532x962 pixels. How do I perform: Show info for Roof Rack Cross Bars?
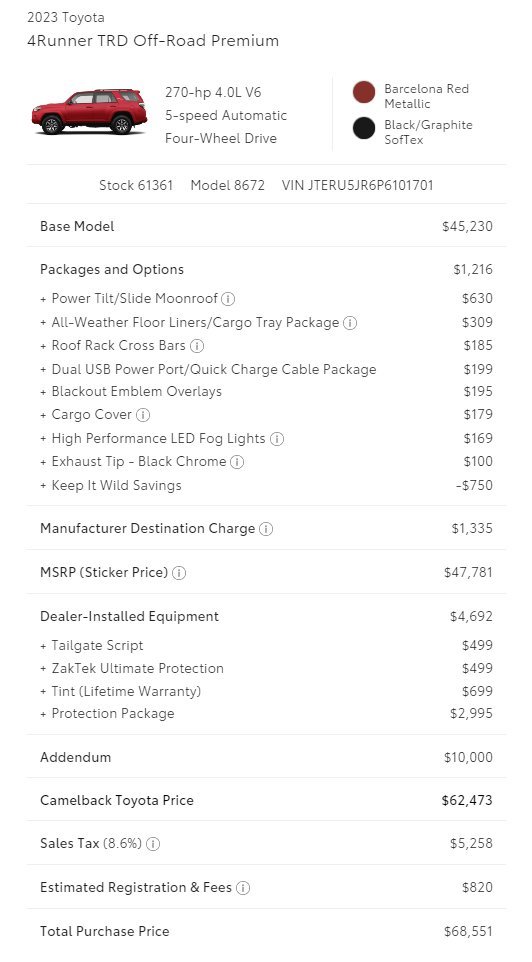[x=197, y=346]
